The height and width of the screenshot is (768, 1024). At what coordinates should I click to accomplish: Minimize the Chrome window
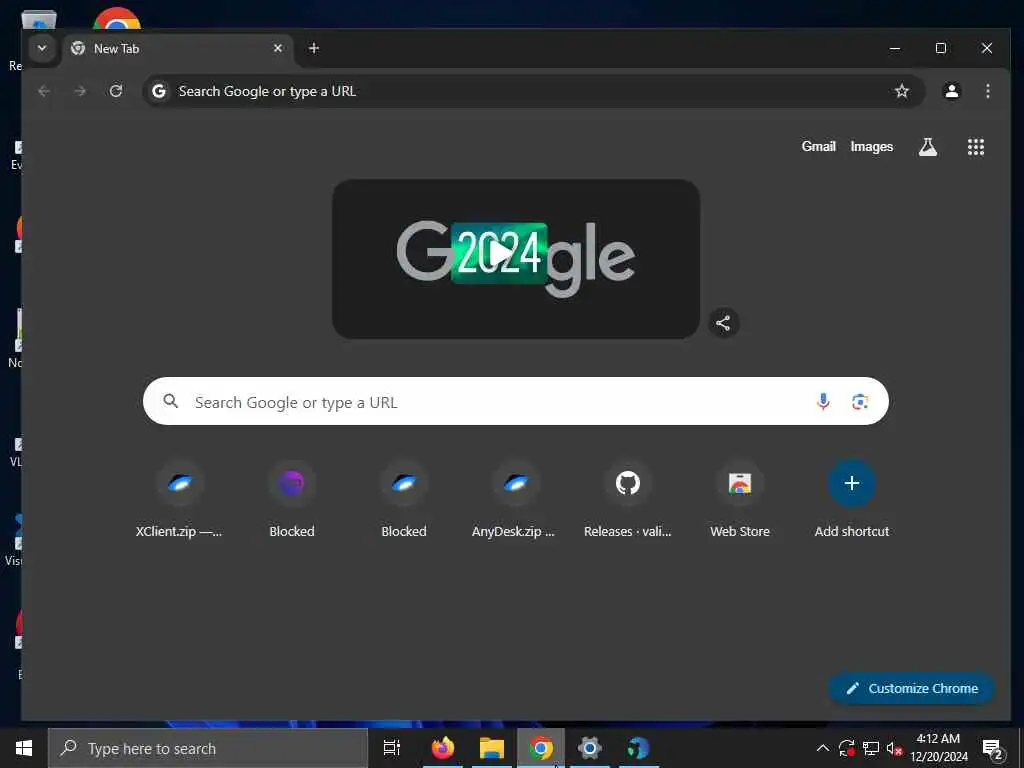[895, 48]
